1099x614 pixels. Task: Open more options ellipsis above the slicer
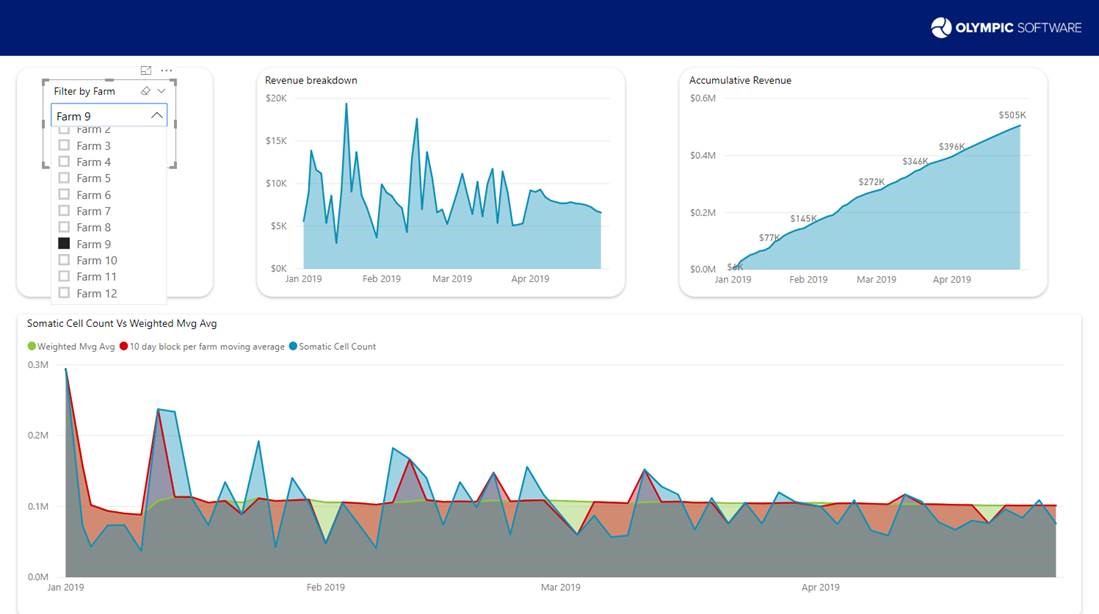[166, 70]
